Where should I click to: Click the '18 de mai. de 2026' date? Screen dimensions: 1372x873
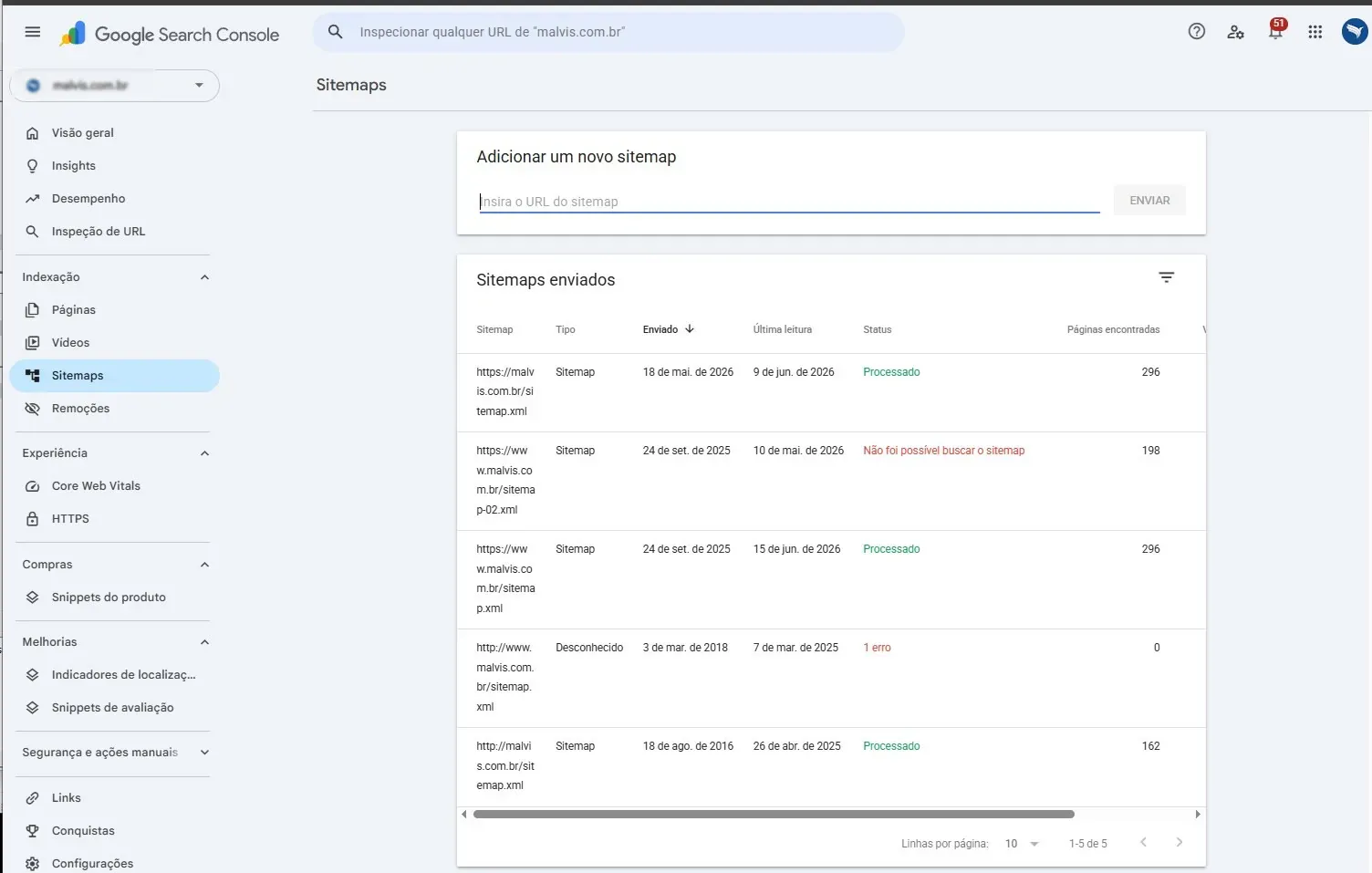coord(688,372)
